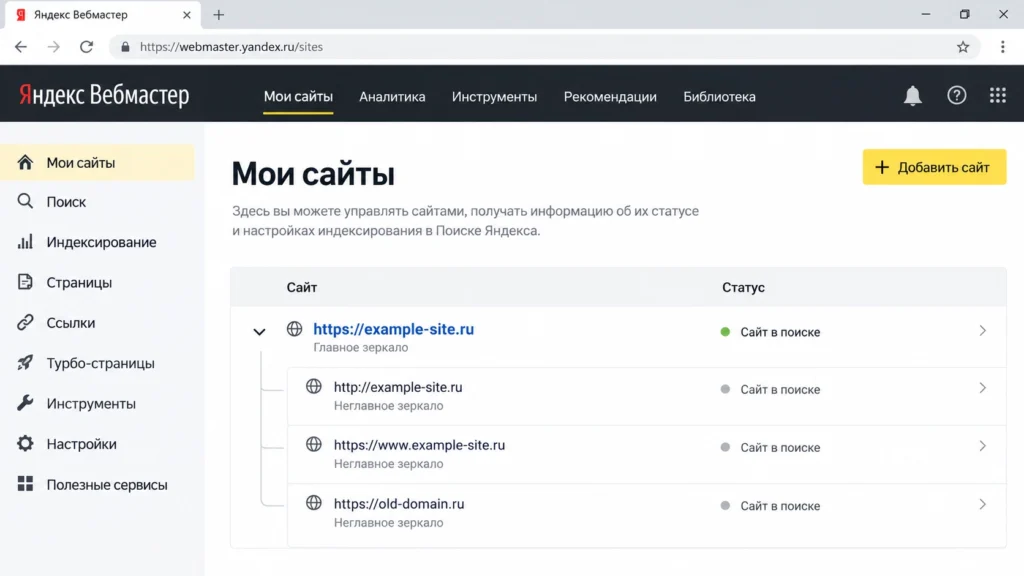Viewport: 1024px width, 576px height.
Task: Bookmark this page with star icon
Action: coord(963,47)
